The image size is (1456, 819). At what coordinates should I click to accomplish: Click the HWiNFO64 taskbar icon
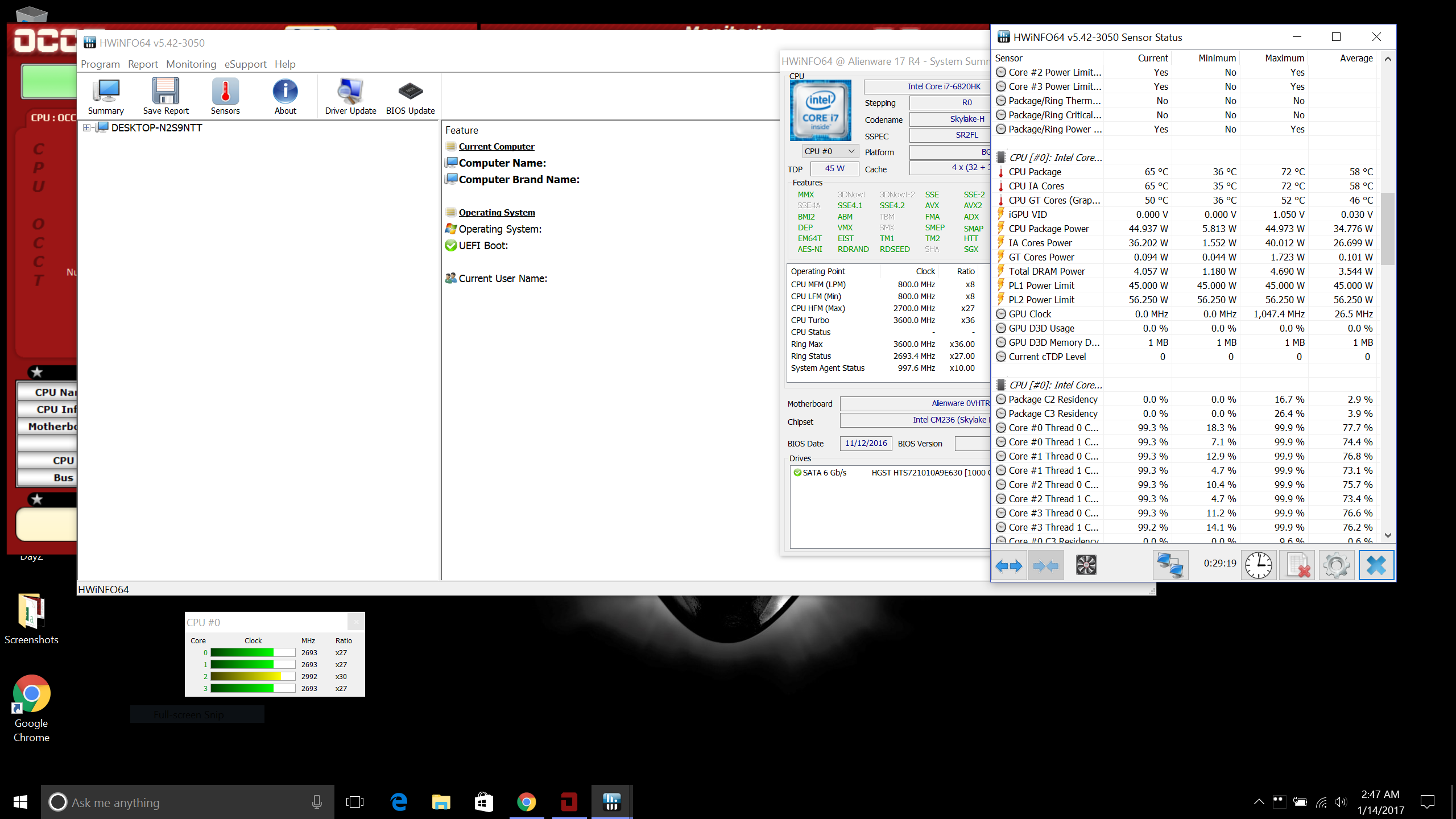(612, 802)
